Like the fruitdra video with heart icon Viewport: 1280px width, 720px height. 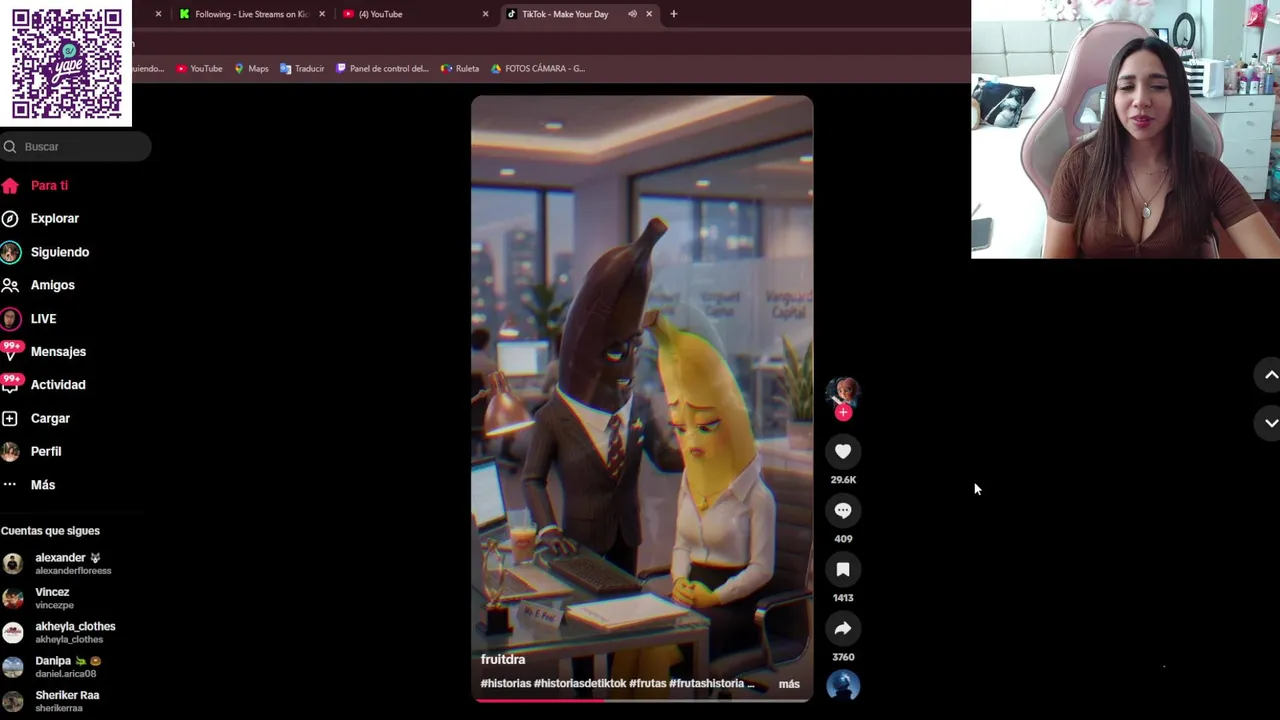point(843,452)
